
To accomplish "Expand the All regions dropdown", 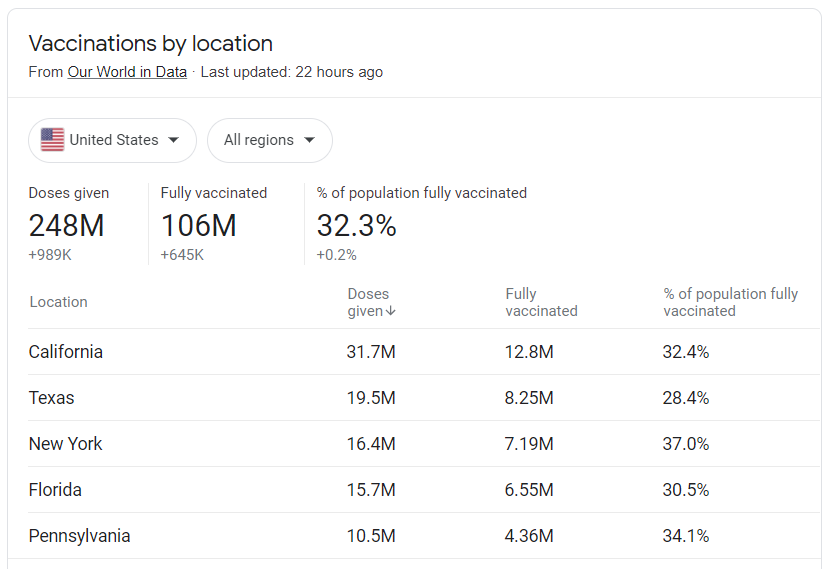I will click(269, 140).
